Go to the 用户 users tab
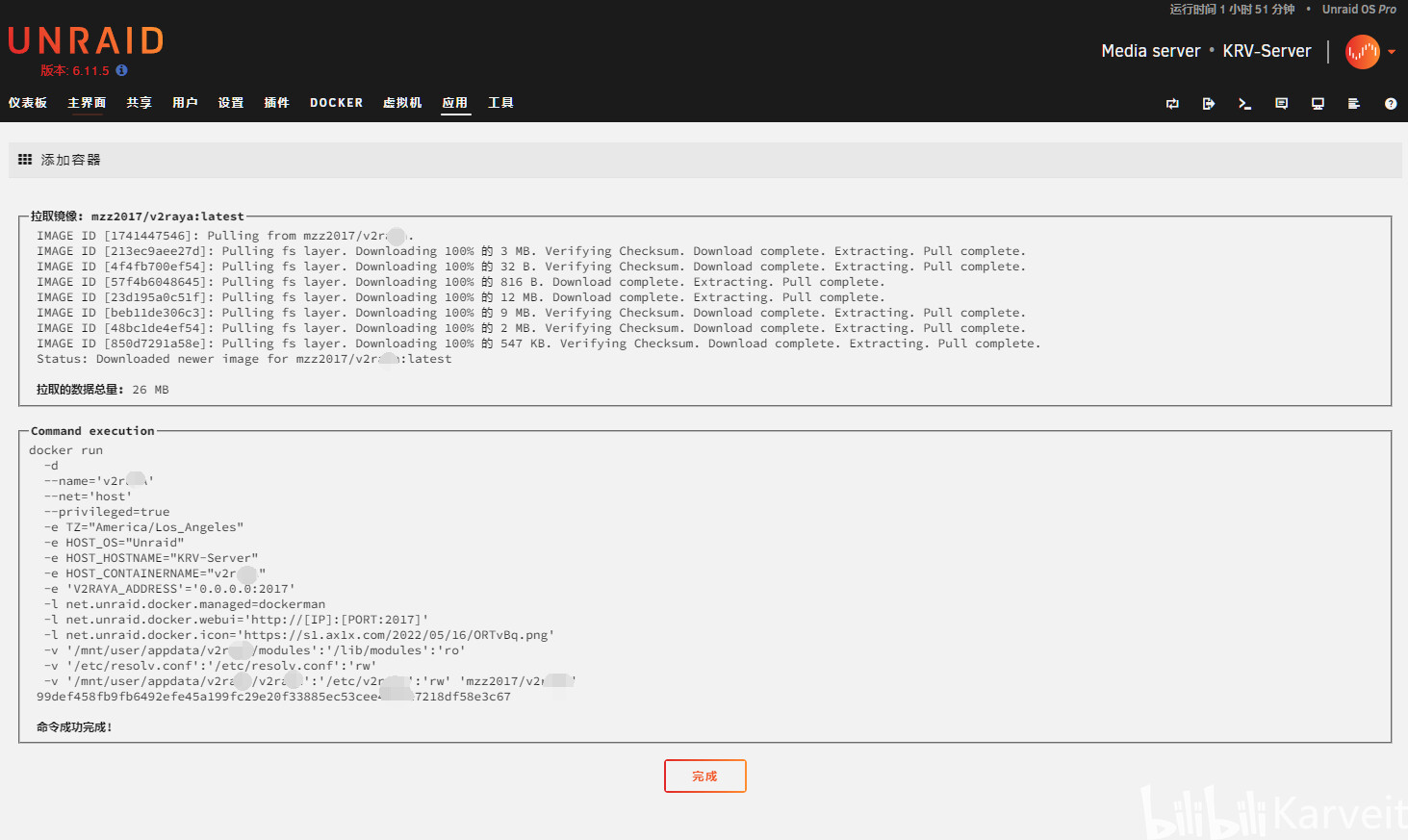 pos(185,103)
